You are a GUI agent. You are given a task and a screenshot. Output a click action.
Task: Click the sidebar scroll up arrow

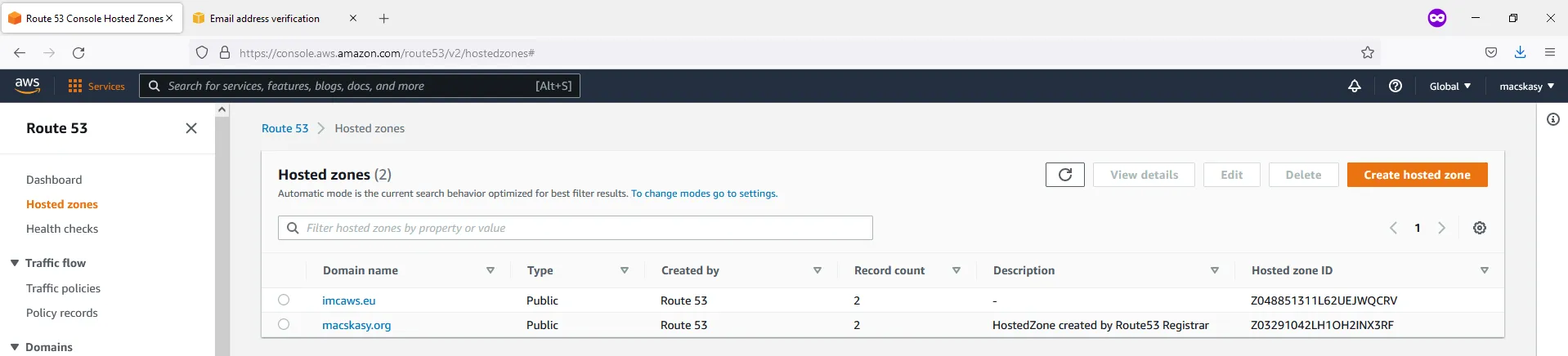[222, 109]
